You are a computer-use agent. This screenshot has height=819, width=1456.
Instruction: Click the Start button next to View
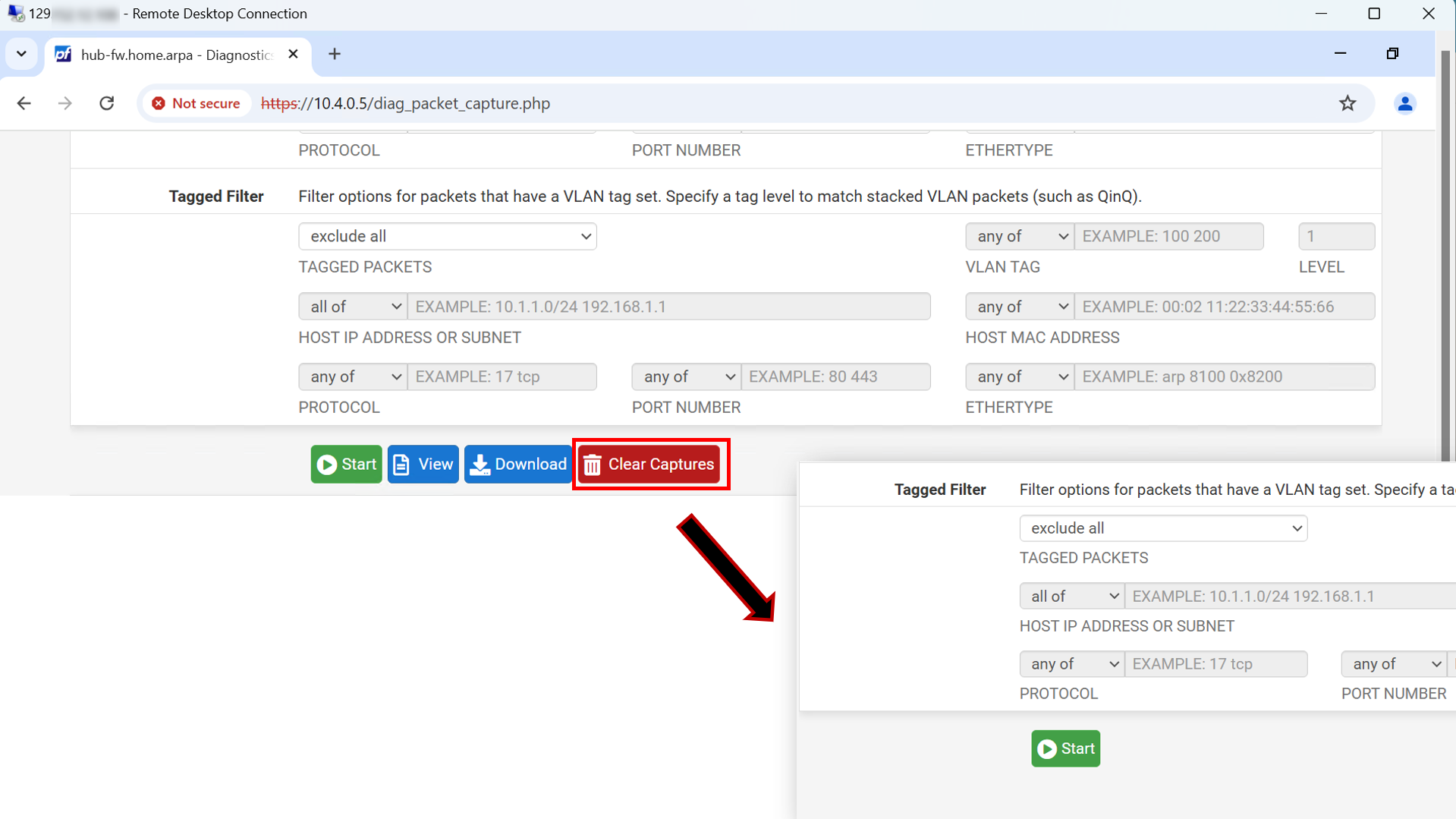[x=346, y=465]
